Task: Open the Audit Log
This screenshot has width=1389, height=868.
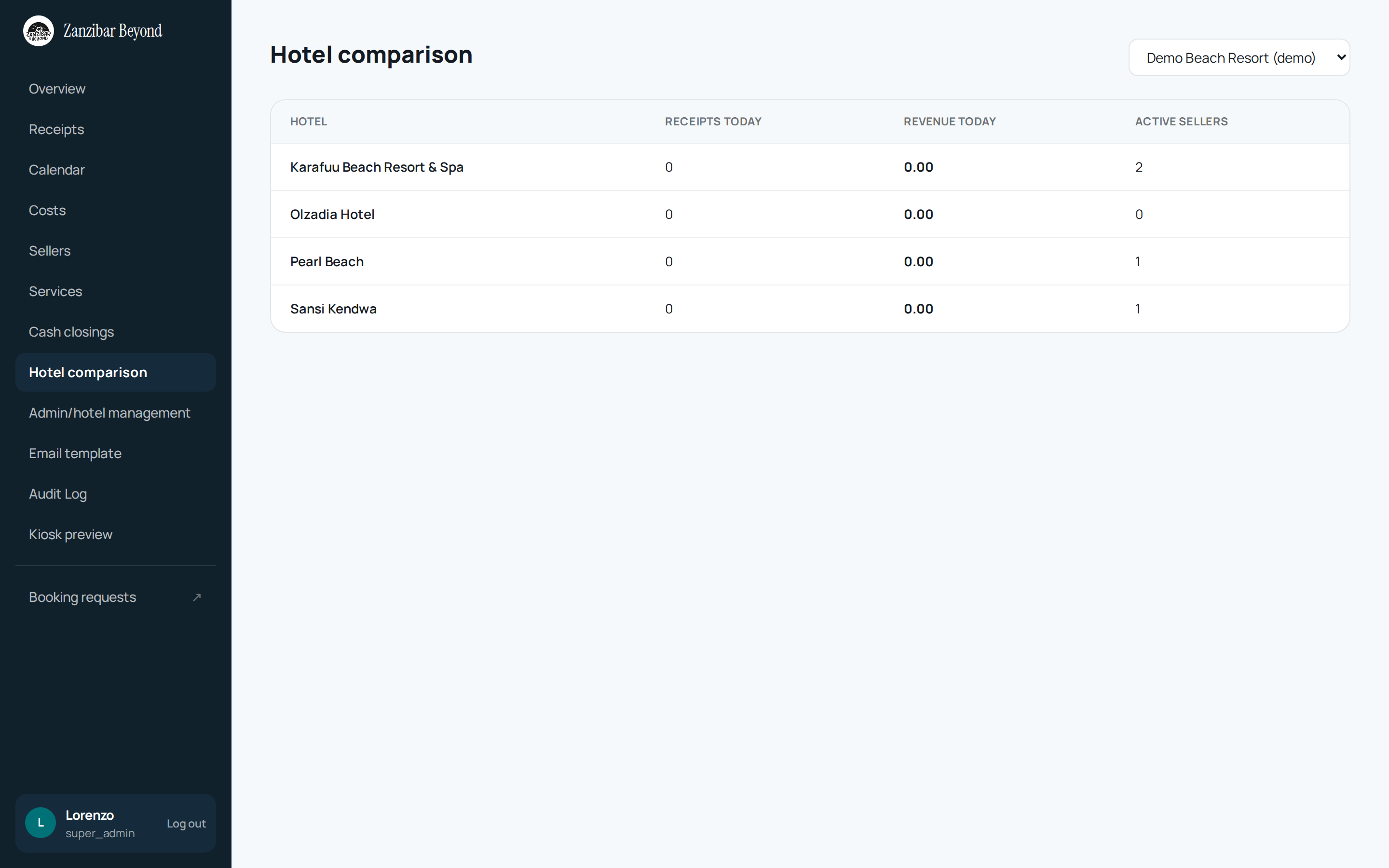Action: pos(115,494)
